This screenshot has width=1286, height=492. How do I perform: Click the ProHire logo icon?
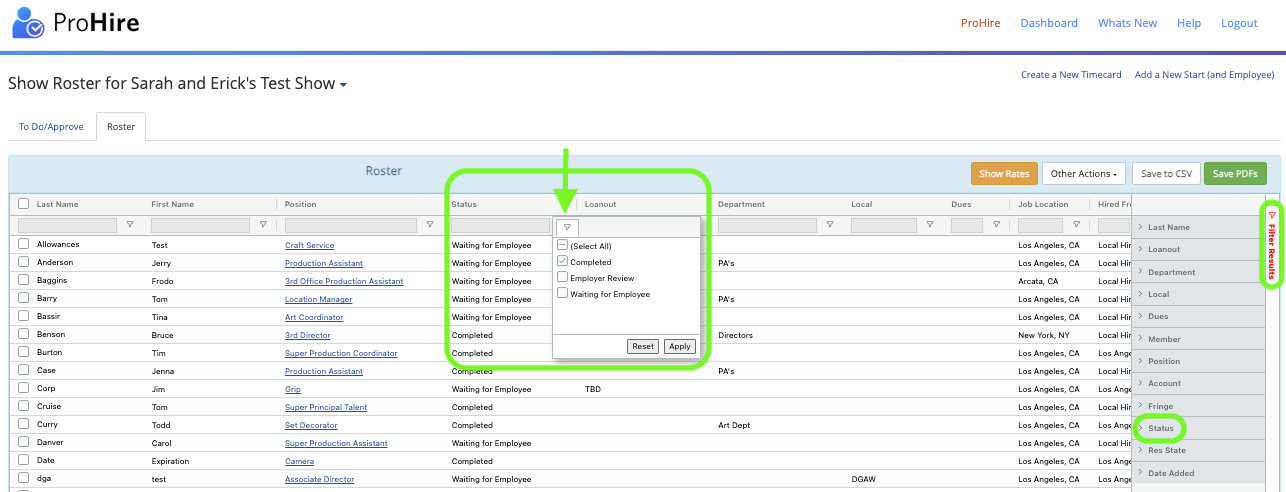tap(27, 22)
